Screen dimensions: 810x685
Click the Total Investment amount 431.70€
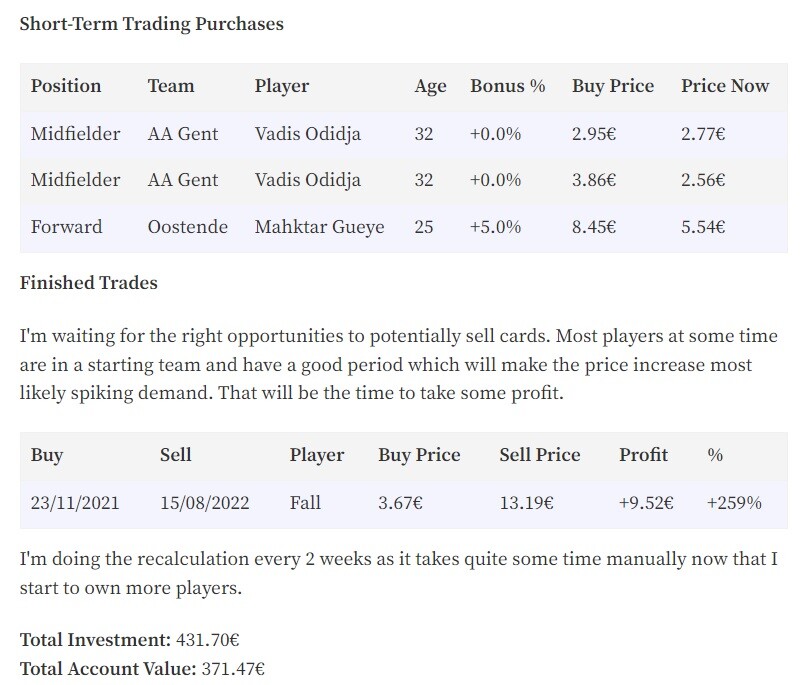(x=207, y=640)
